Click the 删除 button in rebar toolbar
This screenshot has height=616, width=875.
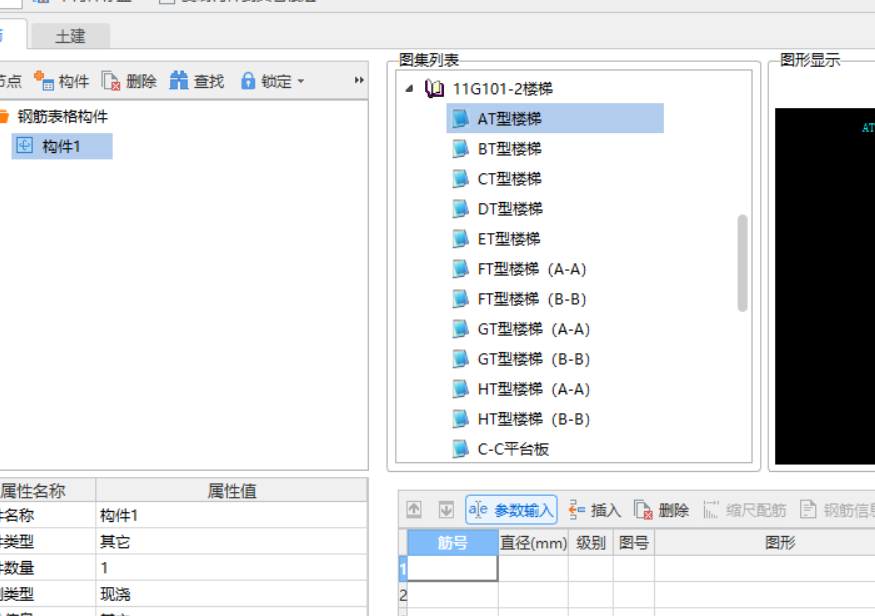tap(662, 509)
